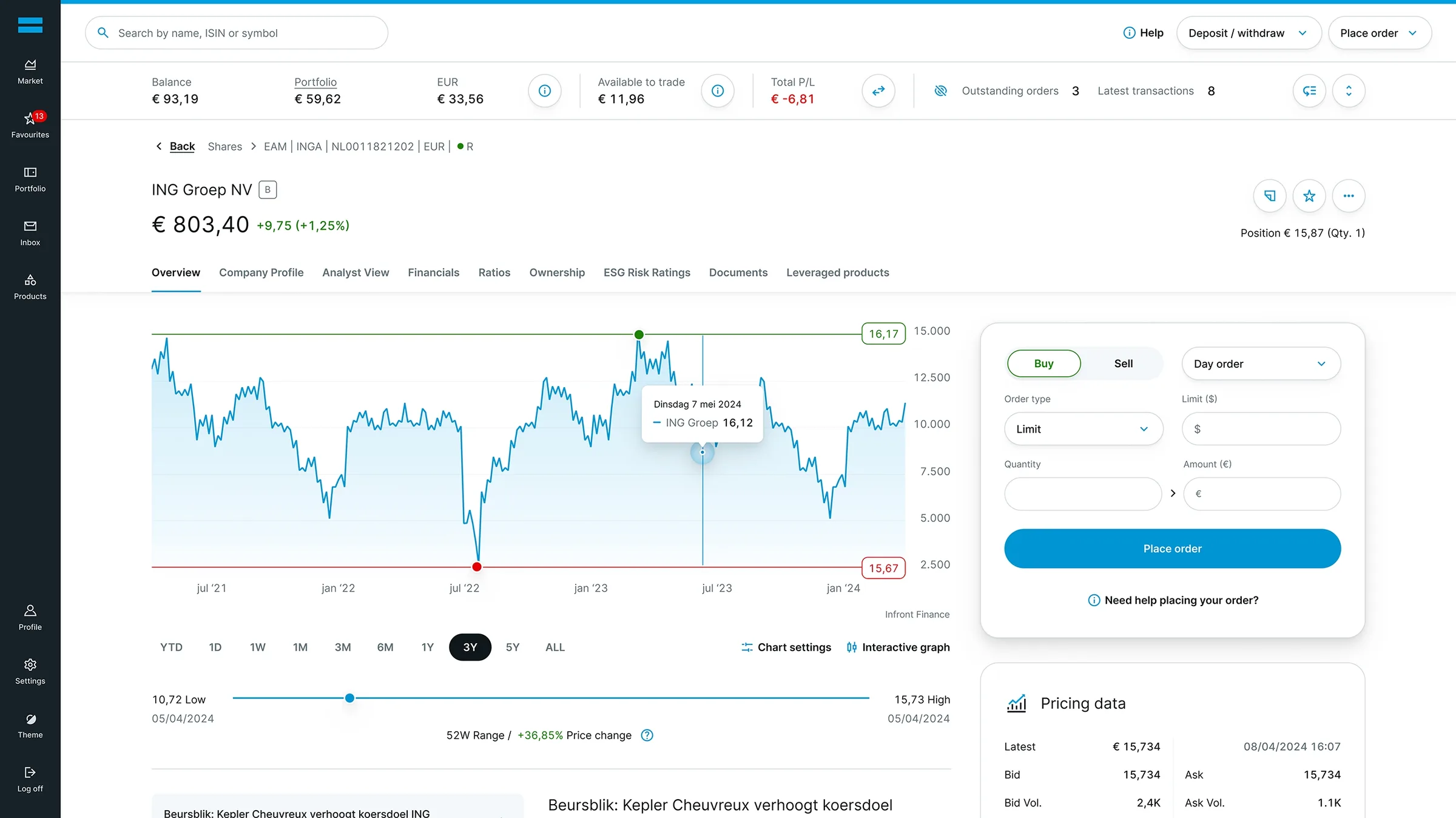Switch Theme from the sidebar
This screenshot has height=818, width=1456.
point(30,726)
